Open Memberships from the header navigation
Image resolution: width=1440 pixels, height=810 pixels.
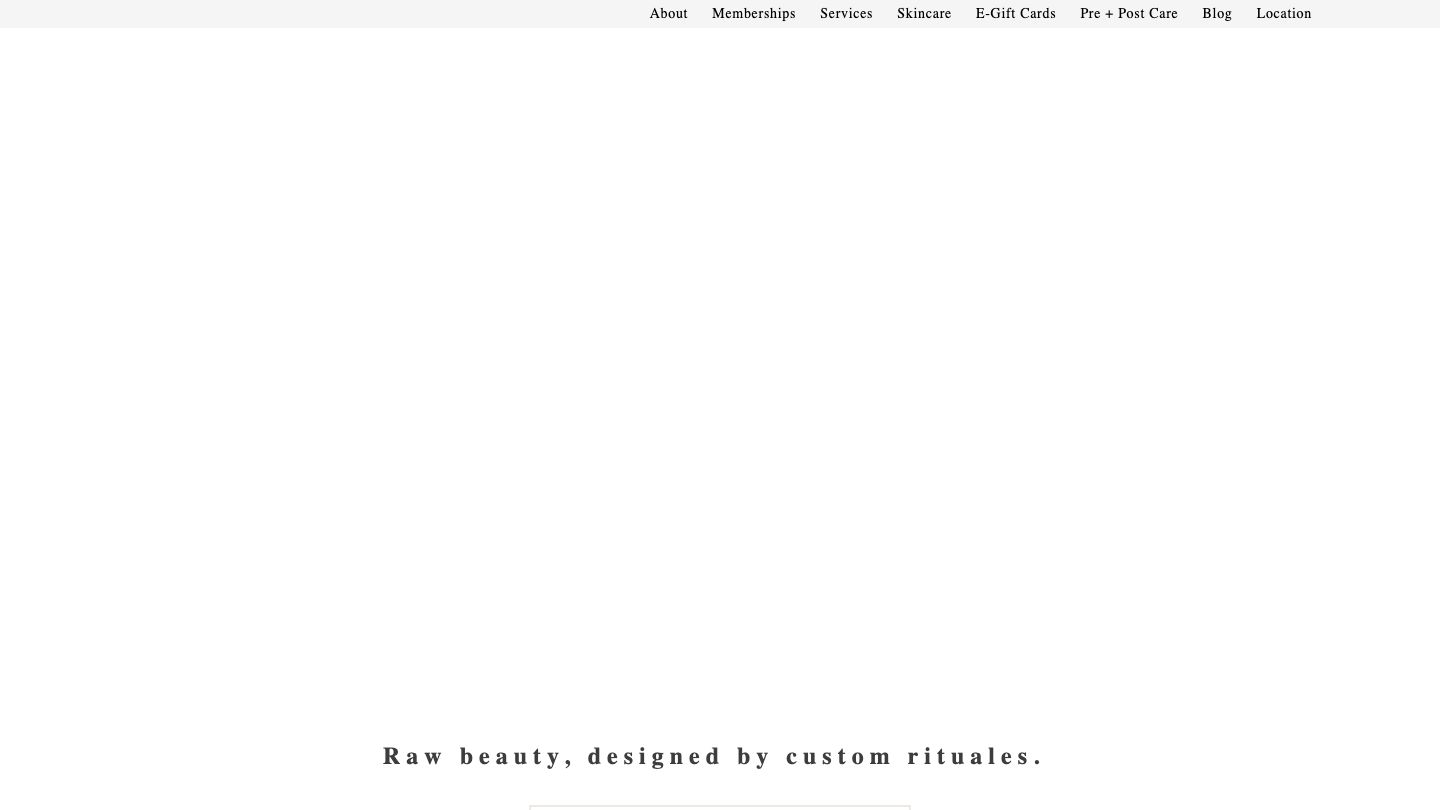[753, 13]
